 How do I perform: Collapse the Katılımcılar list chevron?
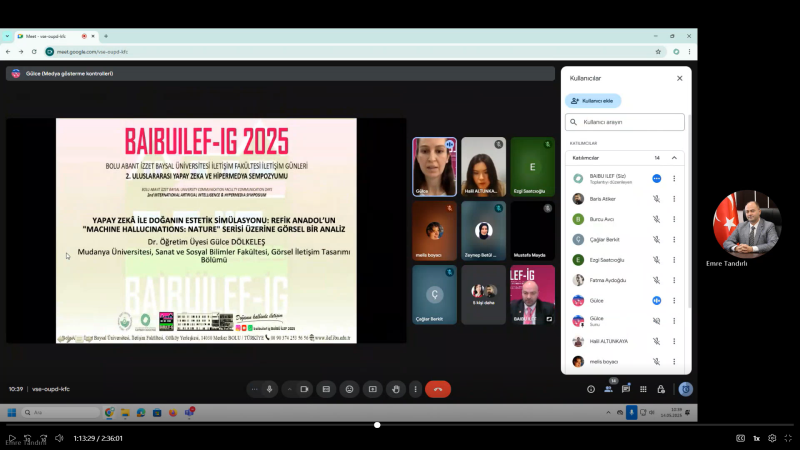tap(674, 158)
